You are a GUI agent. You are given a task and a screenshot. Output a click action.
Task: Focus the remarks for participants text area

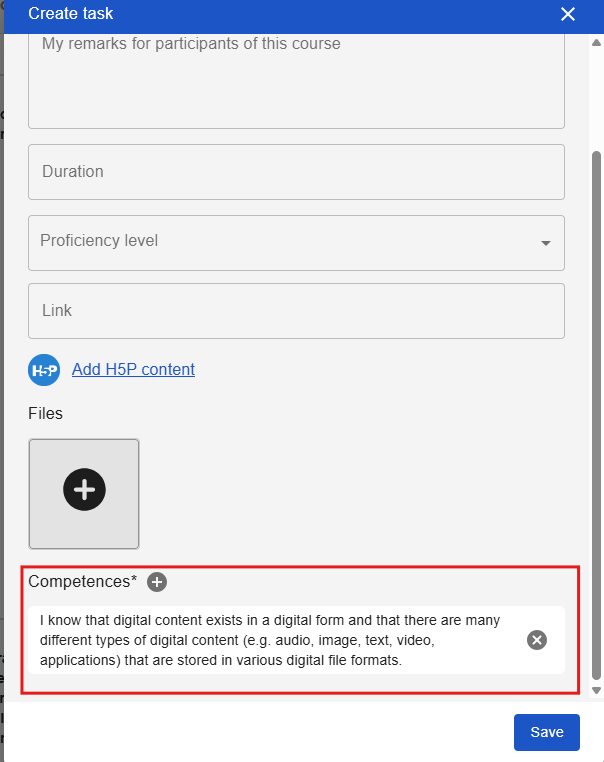point(296,80)
